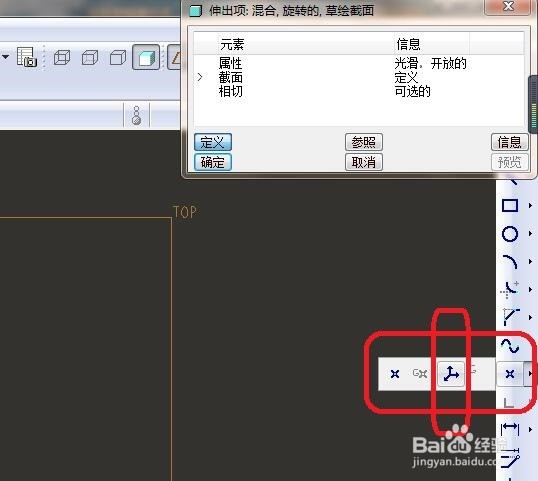Viewport: 538px width, 481px height.
Task: Expand the rectangle tool flyout arrow
Action: pyautogui.click(x=530, y=206)
